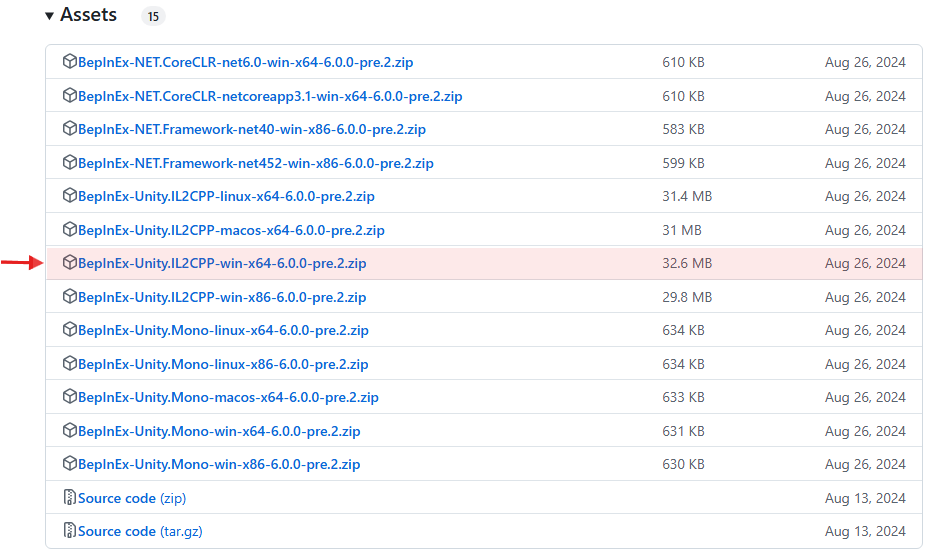Click the 633 KB file size
Viewport: 937px width, 555px height.
pos(684,397)
